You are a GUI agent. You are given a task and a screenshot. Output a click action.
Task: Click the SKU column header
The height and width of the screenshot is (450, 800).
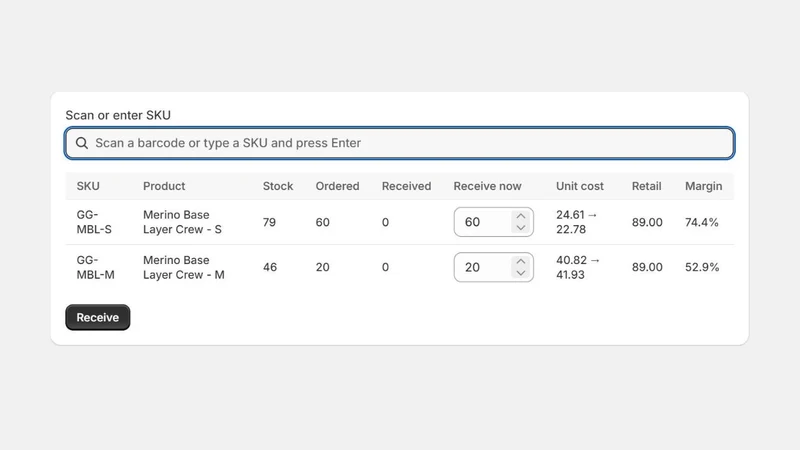[x=88, y=186]
